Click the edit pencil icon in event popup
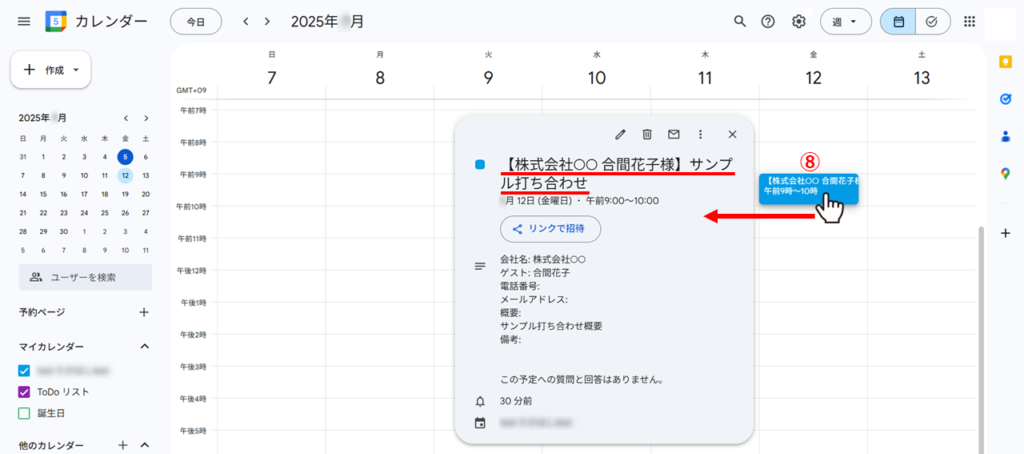Image resolution: width=1024 pixels, height=454 pixels. point(620,134)
